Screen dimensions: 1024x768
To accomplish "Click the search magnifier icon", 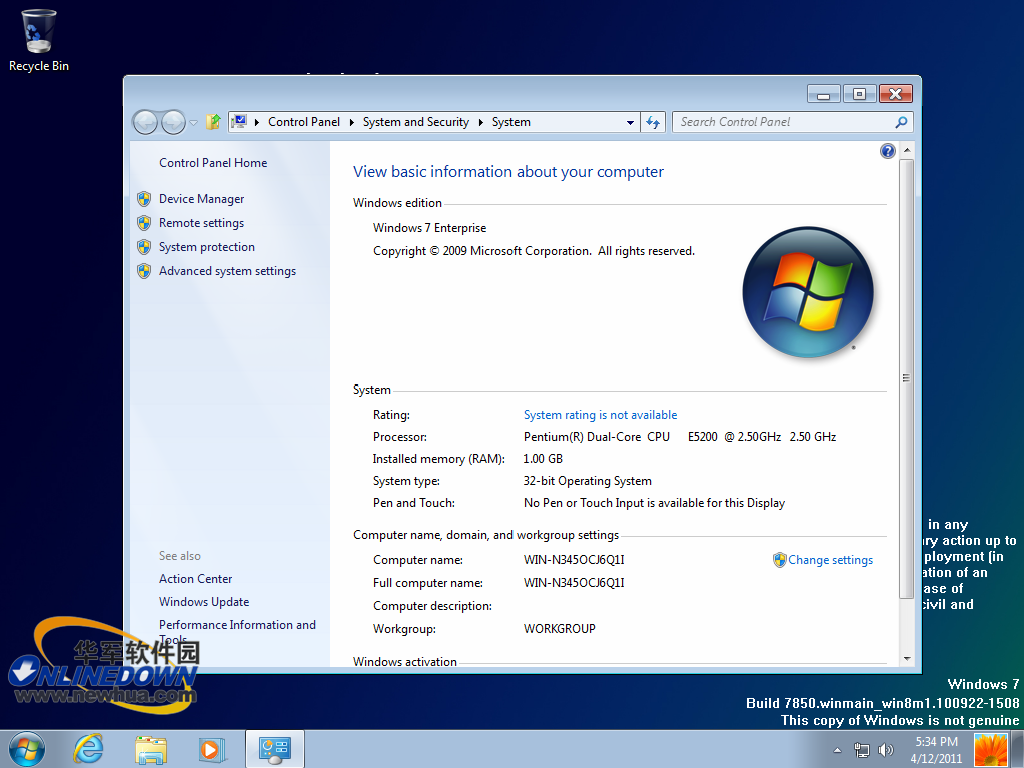I will tap(901, 122).
